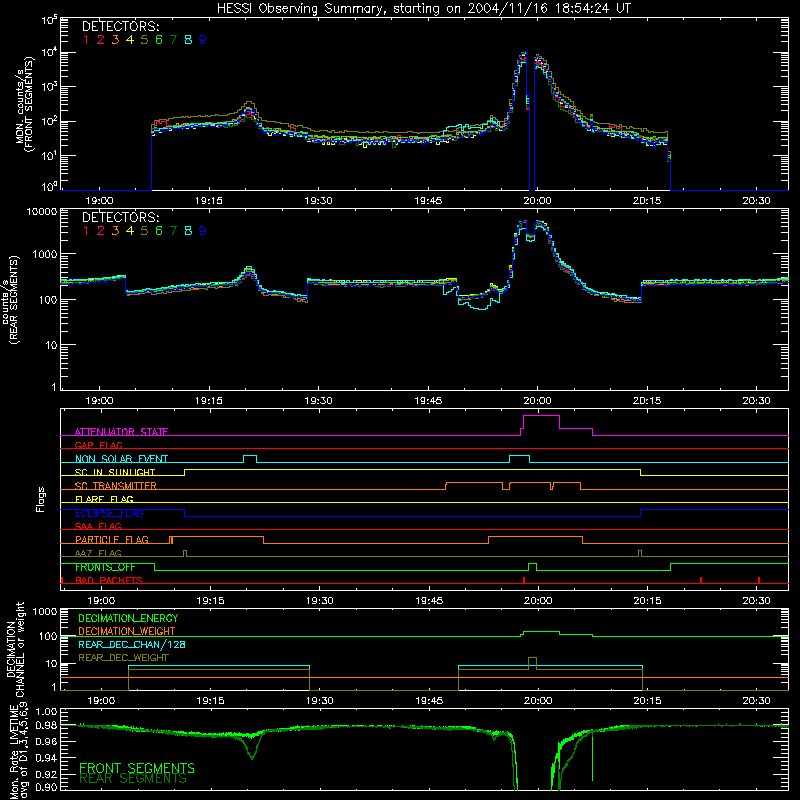Select blue detector 9 in the front segments legend
800x800 pixels.
203,40
